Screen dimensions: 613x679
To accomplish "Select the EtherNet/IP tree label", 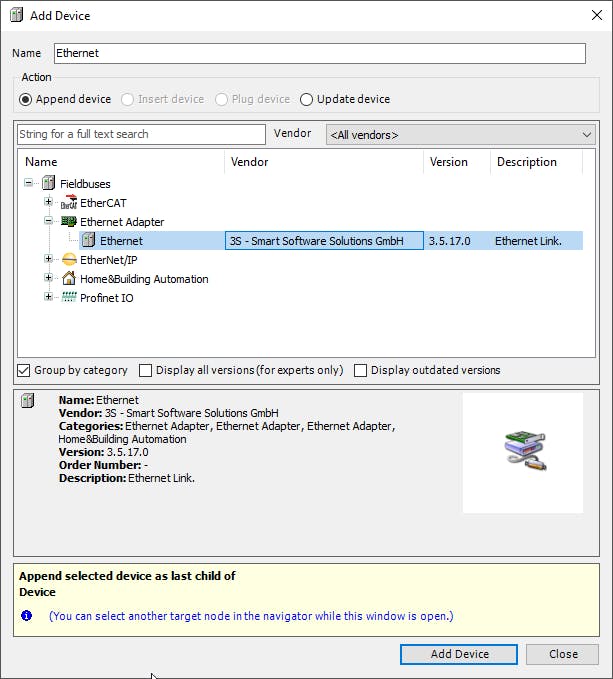I will point(109,260).
